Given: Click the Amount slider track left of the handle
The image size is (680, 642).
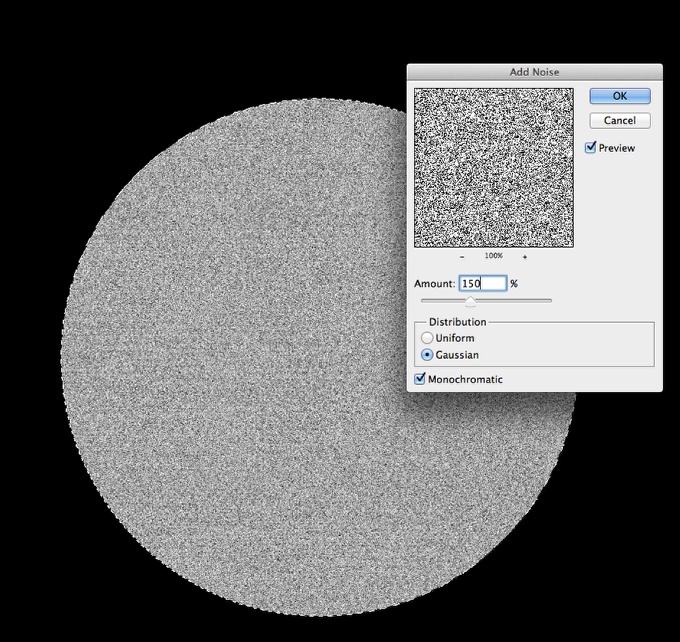Looking at the screenshot, I should (443, 300).
